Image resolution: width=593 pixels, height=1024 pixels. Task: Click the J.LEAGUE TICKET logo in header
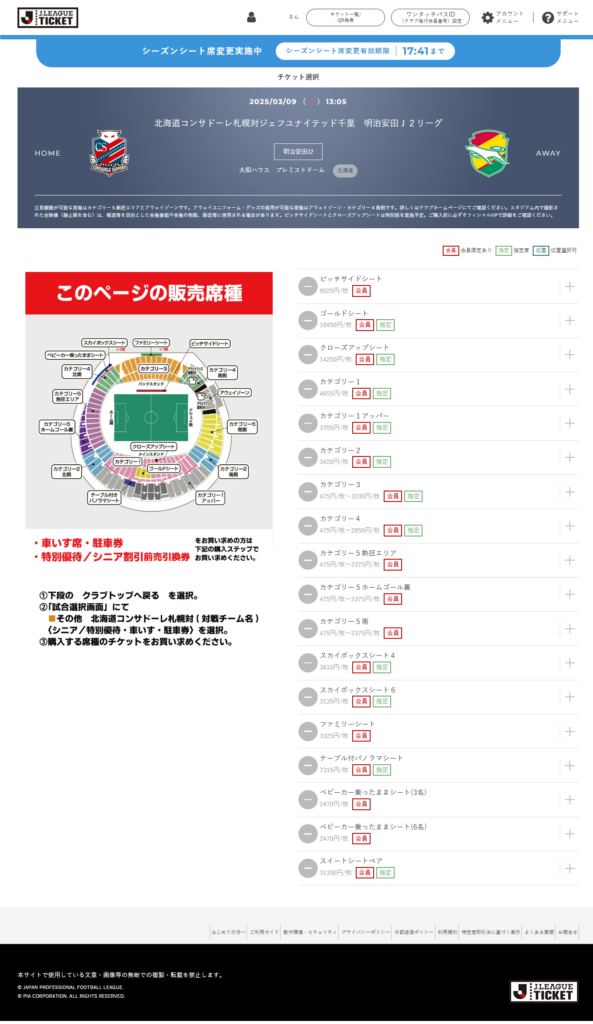click(x=48, y=18)
